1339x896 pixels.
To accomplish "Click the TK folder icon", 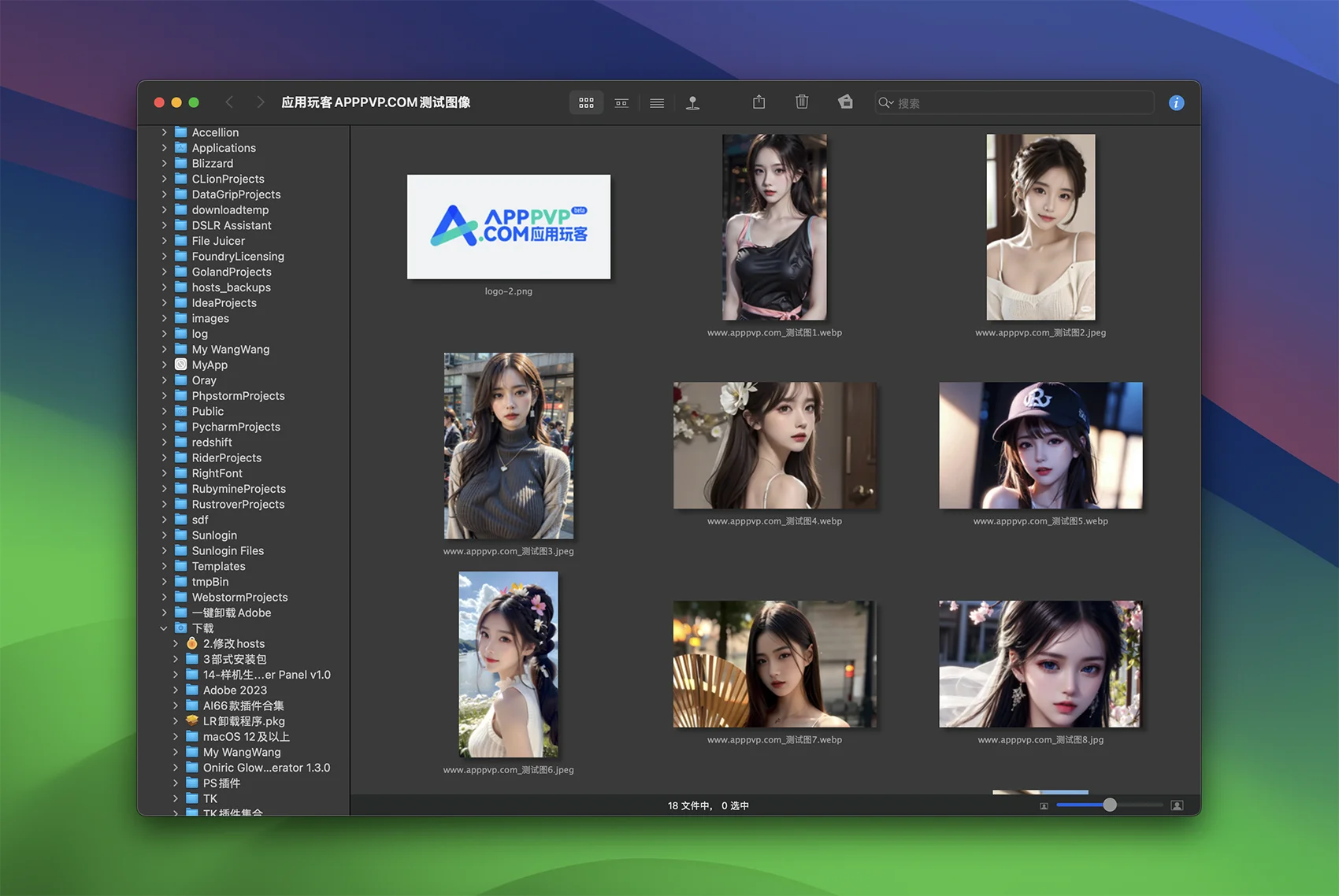I will 192,798.
